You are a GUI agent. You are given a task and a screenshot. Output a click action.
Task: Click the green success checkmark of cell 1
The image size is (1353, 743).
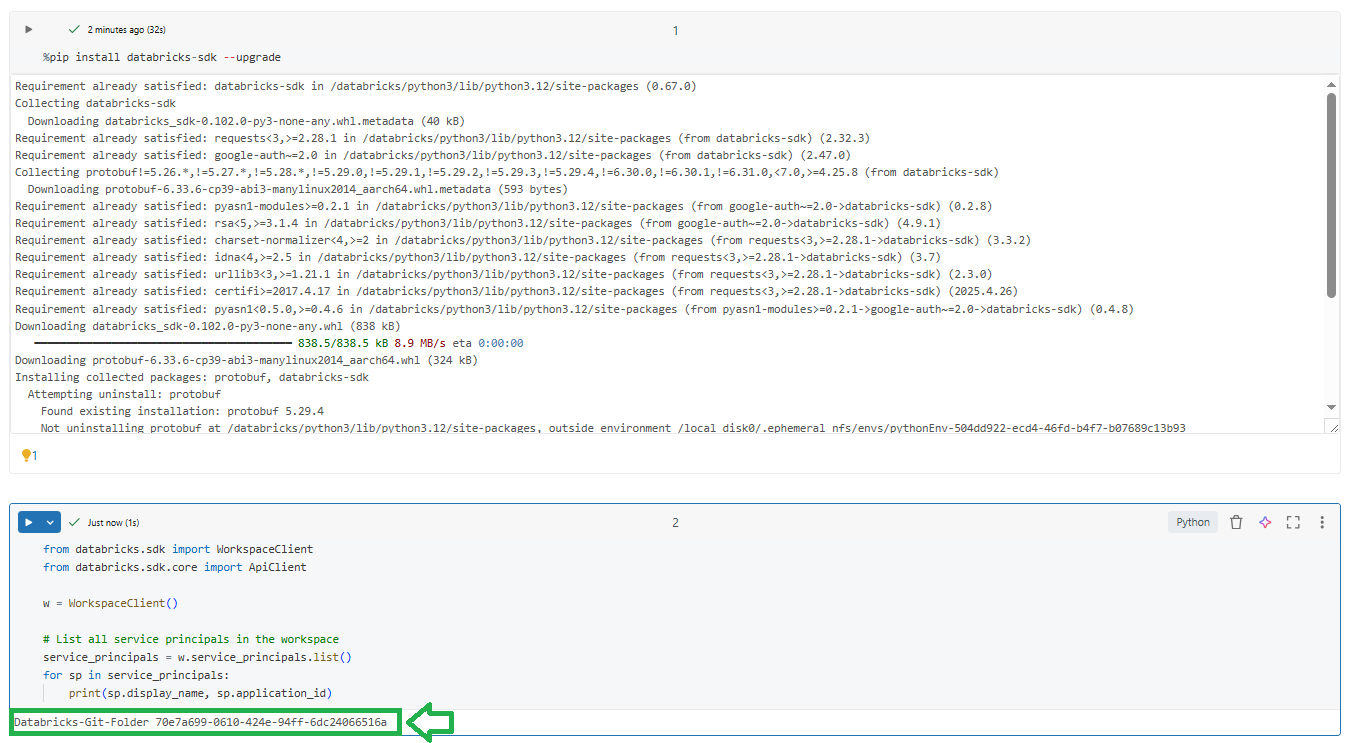pyautogui.click(x=74, y=30)
